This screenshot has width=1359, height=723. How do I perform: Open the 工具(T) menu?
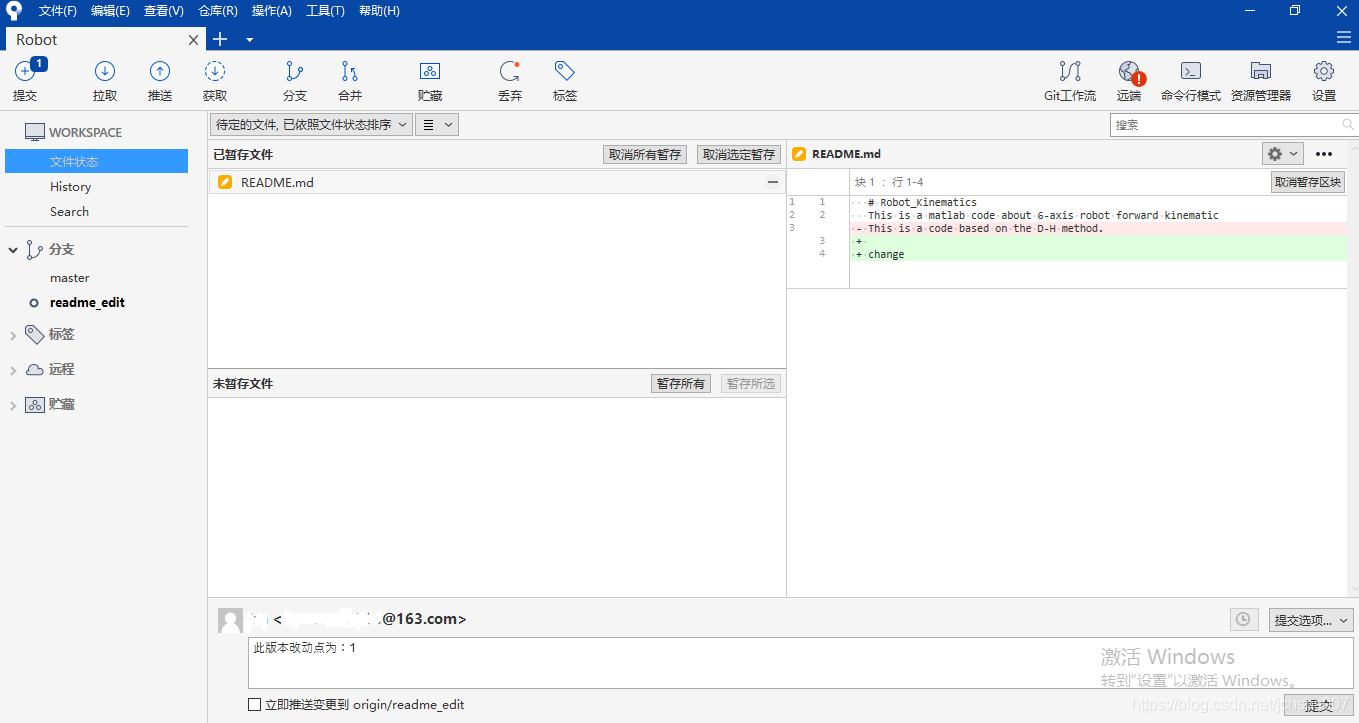(325, 11)
